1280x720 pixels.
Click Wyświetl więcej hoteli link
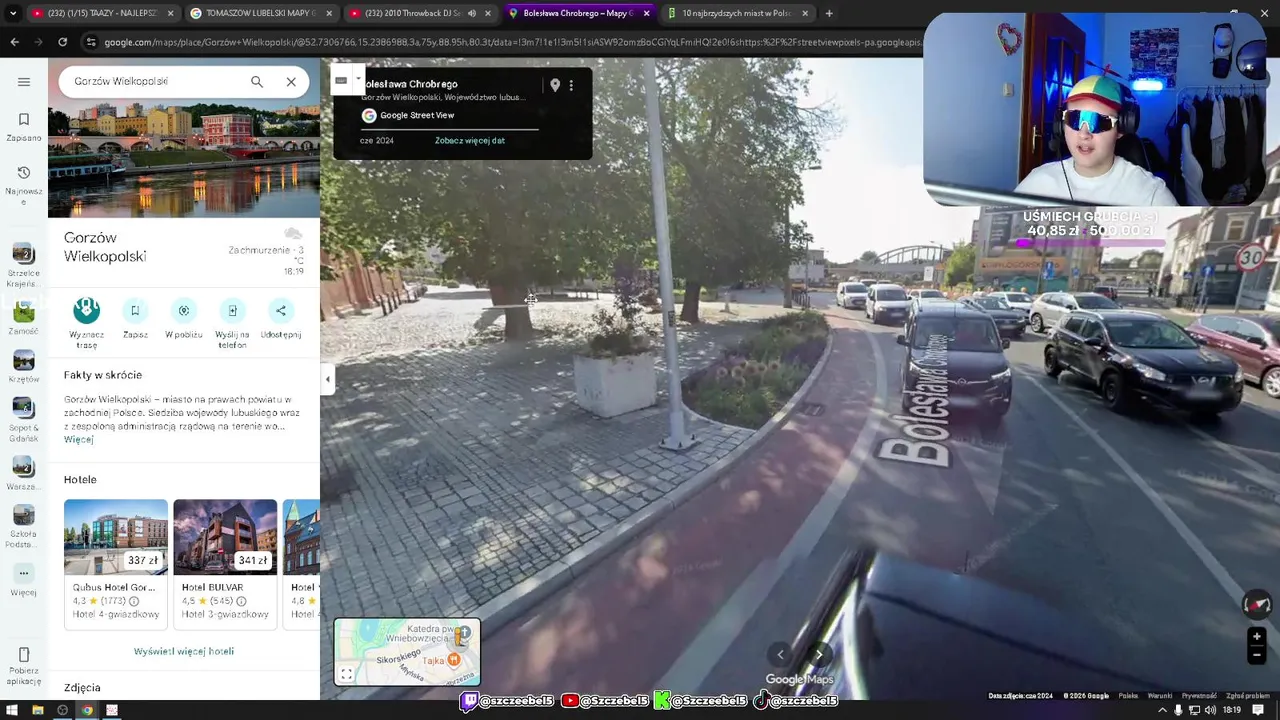coord(184,651)
